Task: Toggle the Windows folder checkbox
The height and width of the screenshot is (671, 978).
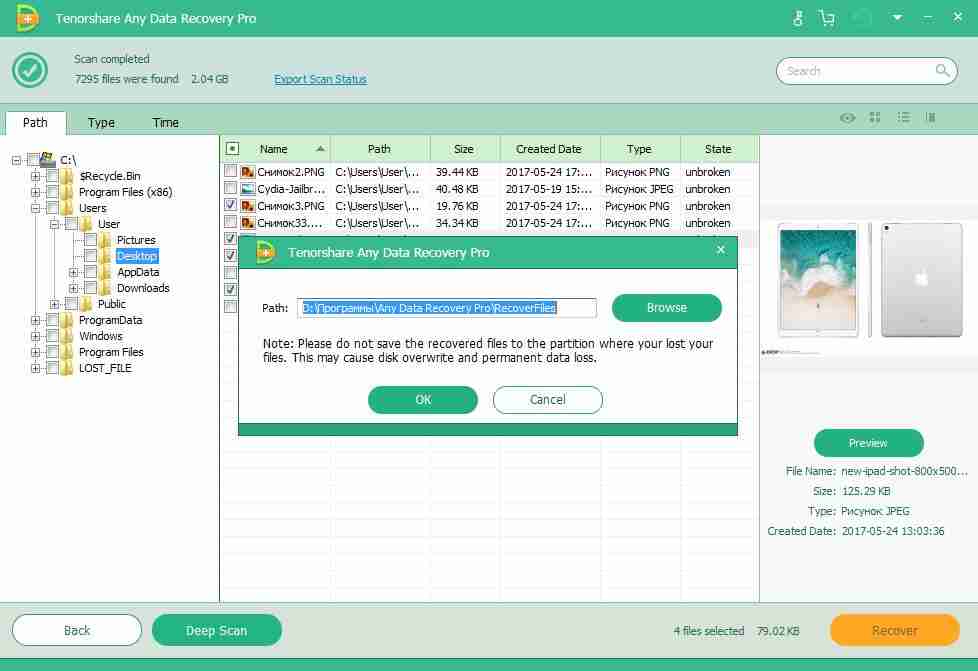Action: click(52, 336)
